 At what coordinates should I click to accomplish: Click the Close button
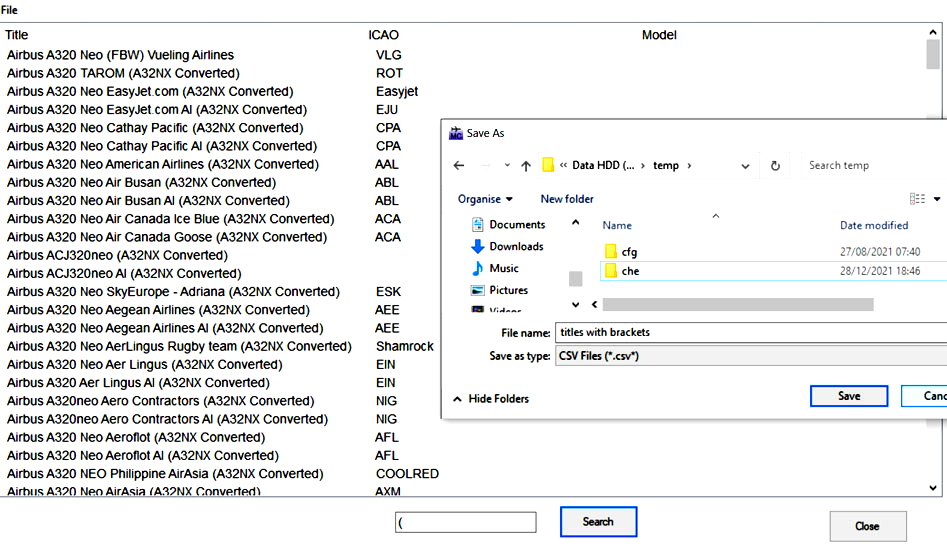pos(867,526)
